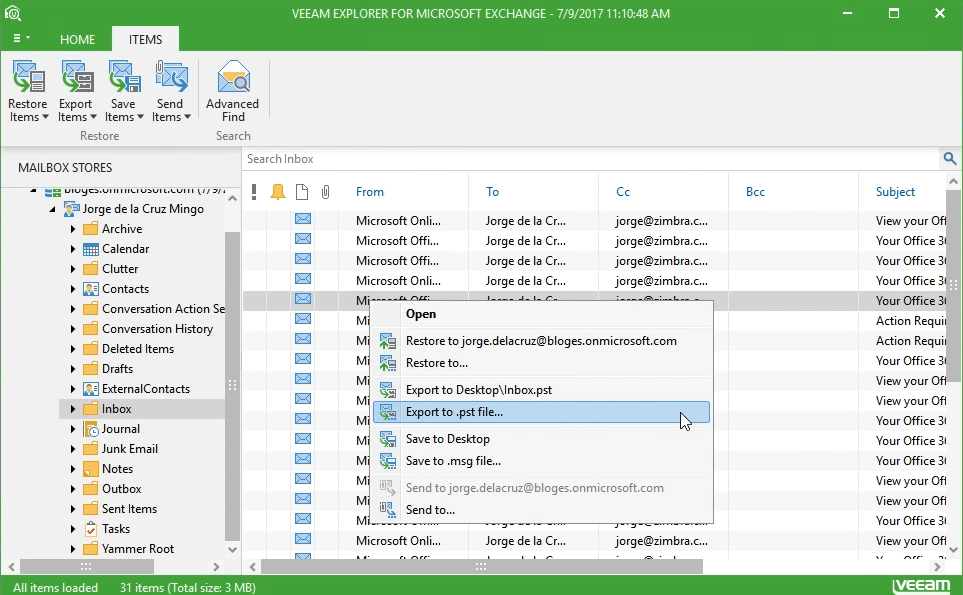Click the folder tree horizontal scrollbar thumb
The width and height of the screenshot is (963, 595).
[x=86, y=566]
